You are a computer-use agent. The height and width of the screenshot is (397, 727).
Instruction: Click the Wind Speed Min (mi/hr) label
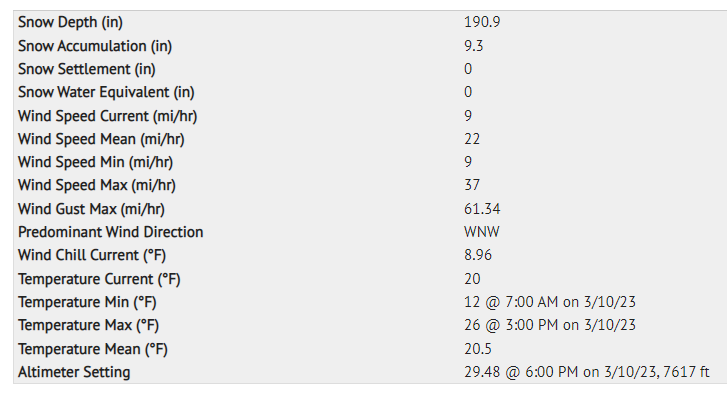[x=96, y=162]
